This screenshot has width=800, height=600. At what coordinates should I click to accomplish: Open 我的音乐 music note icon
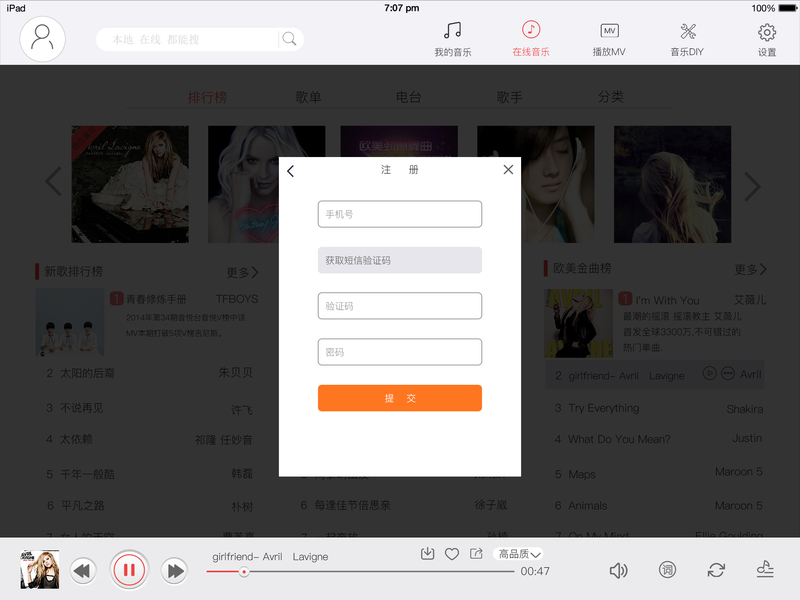click(x=453, y=31)
